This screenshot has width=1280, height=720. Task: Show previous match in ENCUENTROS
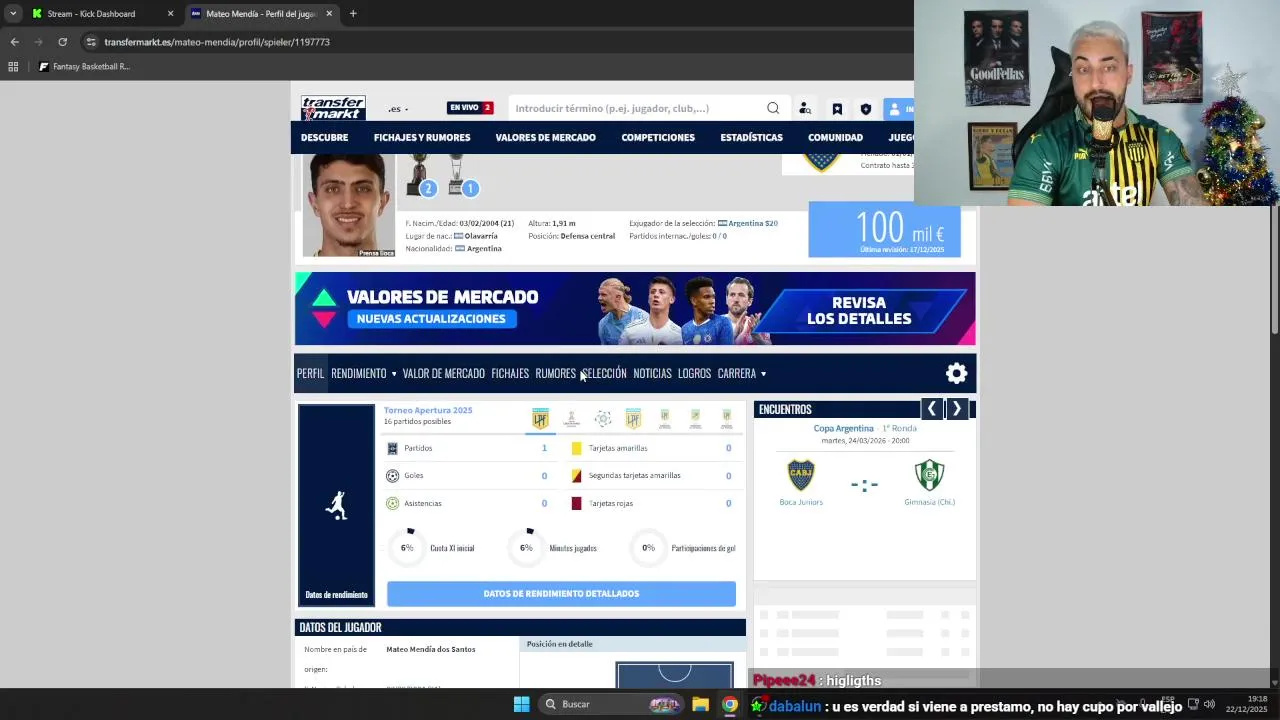pyautogui.click(x=931, y=408)
